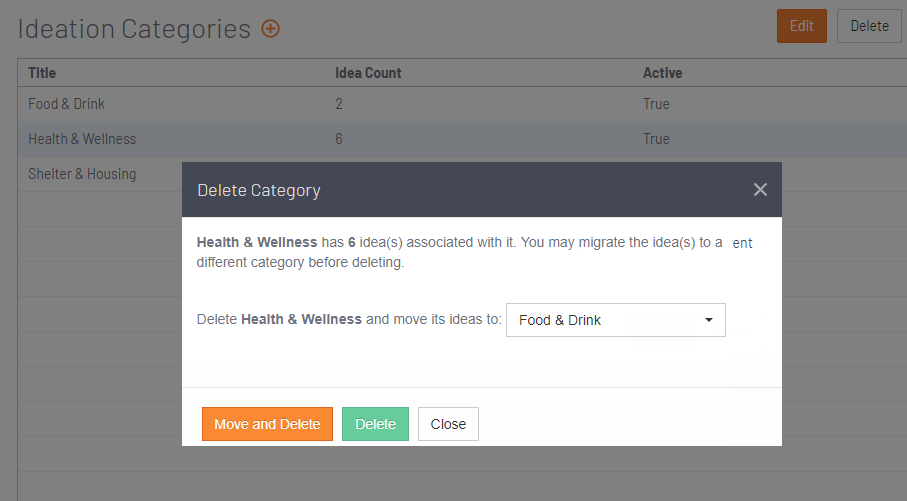This screenshot has height=501, width=907.
Task: Select the Shelter & Housing category row
Action: click(99, 174)
